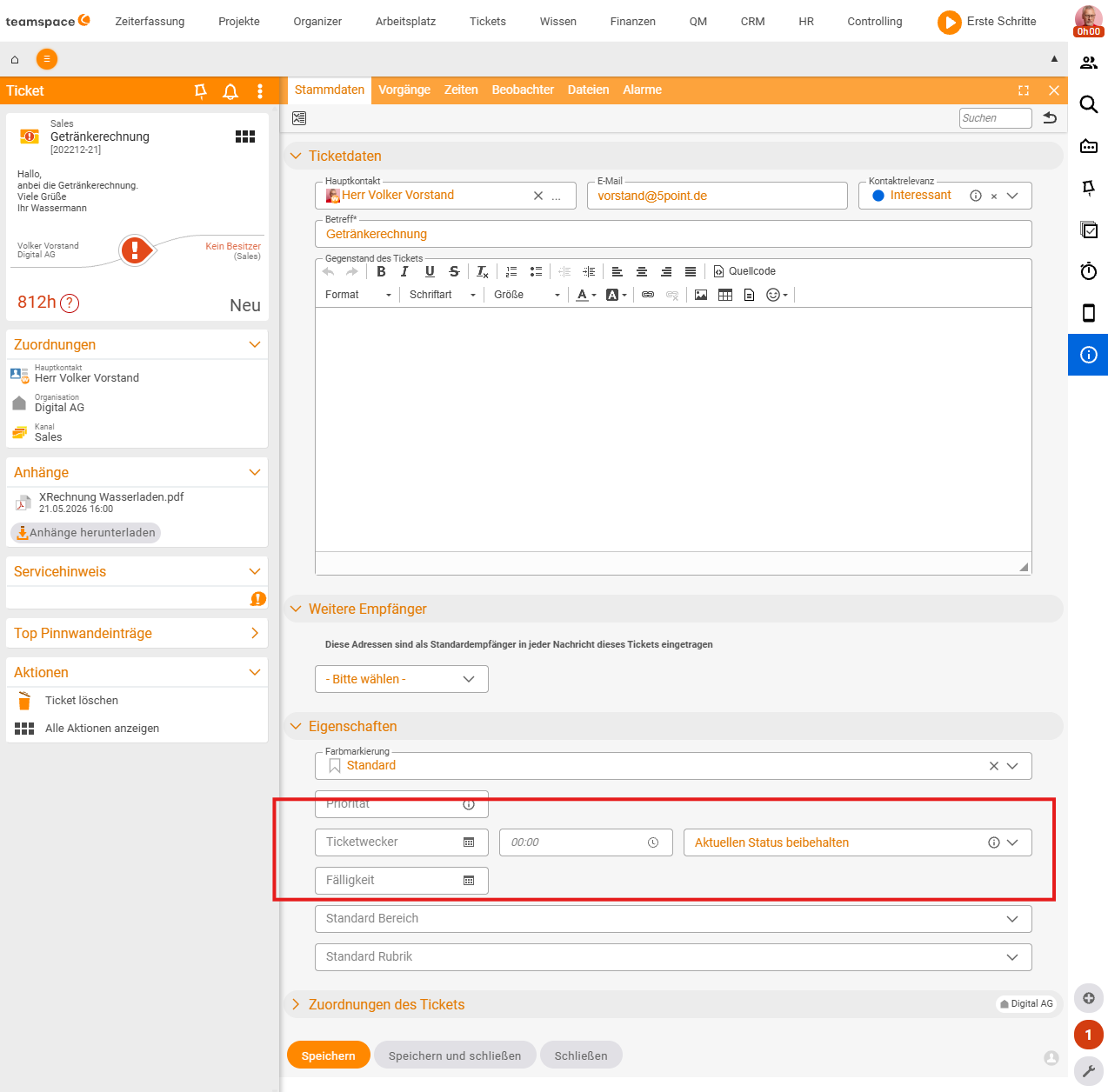Open the Farbmarkierung Standard dropdown
The width and height of the screenshot is (1108, 1092).
pos(1012,766)
